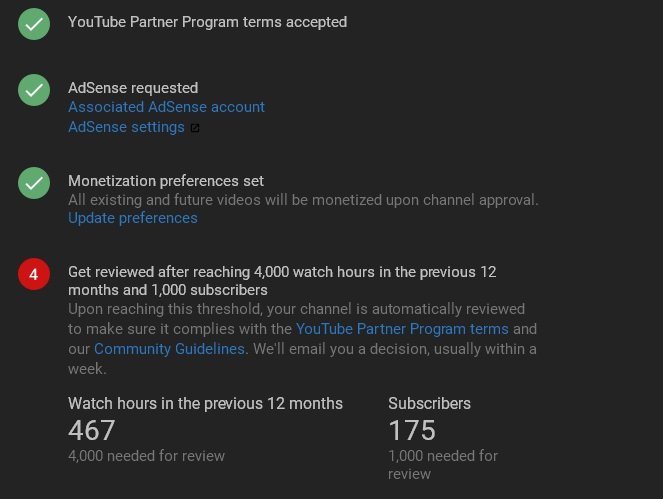
Task: Click the green checkmark next to AdSense requested
Action: coord(34,90)
